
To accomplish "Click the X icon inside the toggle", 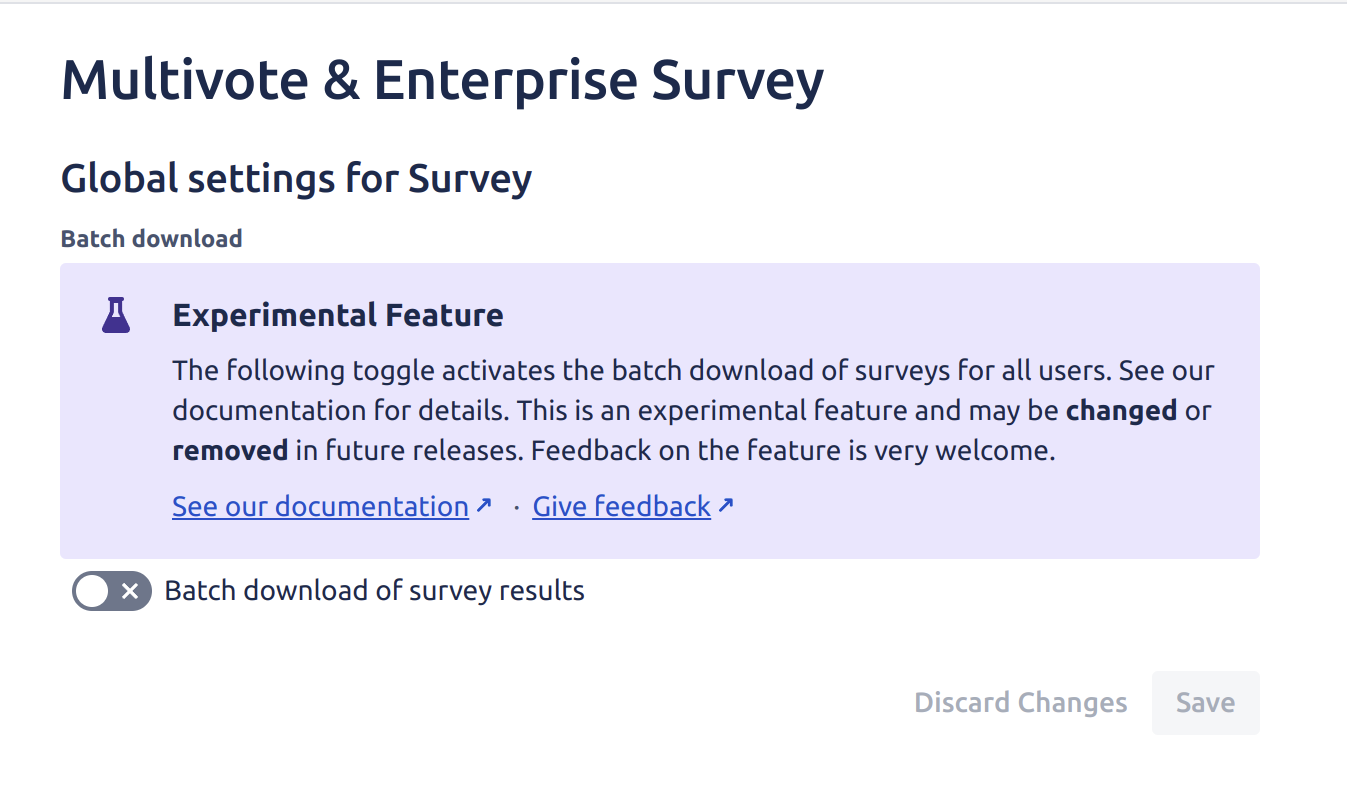I will coord(130,591).
